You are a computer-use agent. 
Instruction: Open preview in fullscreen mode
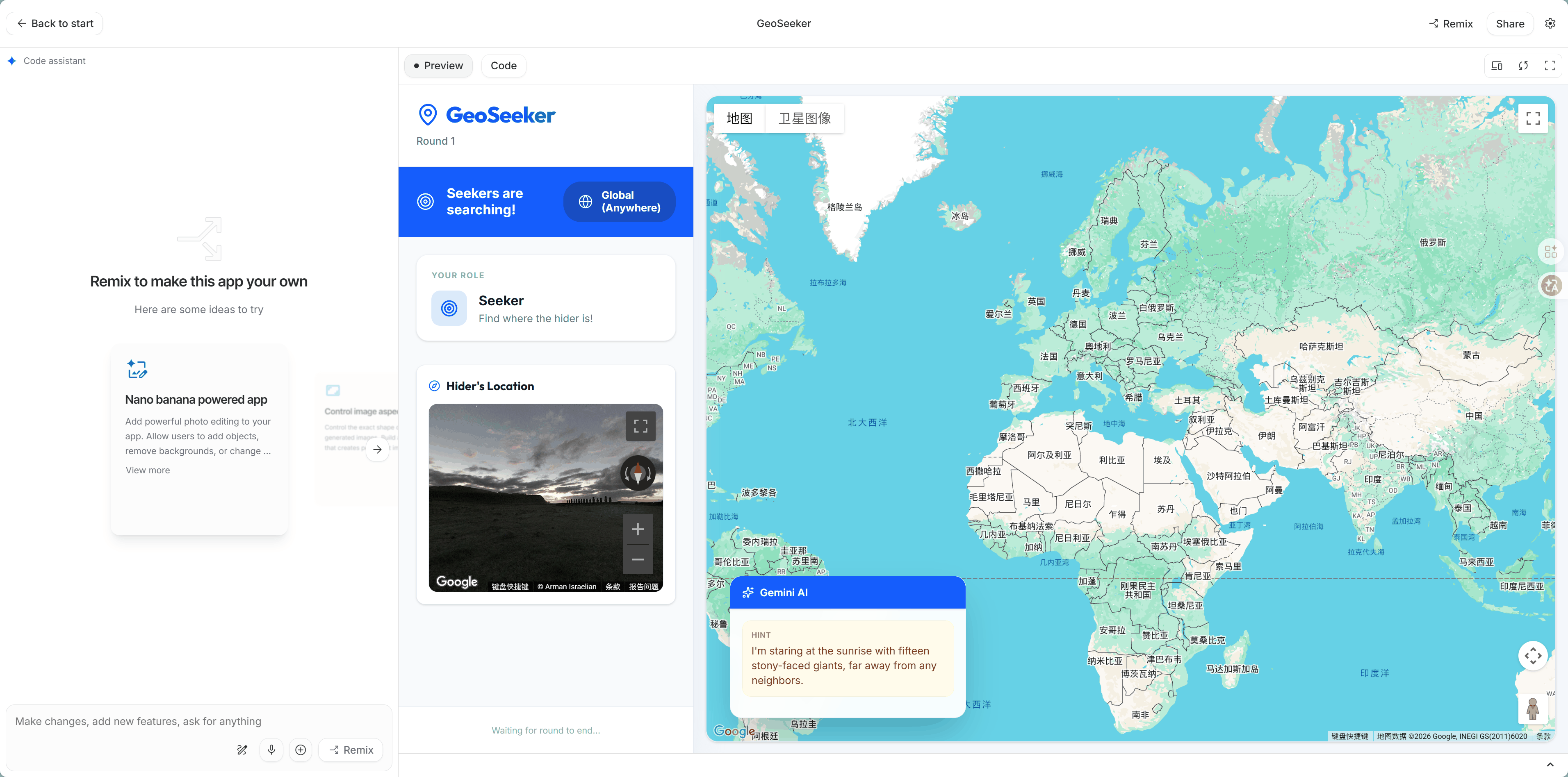(x=1550, y=66)
